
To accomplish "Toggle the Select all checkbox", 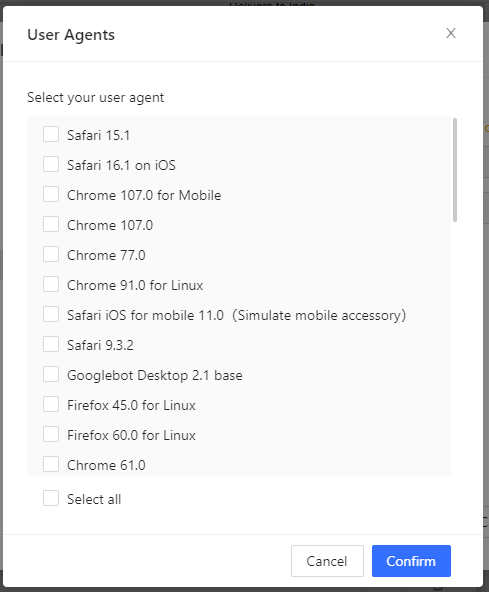I will [51, 498].
